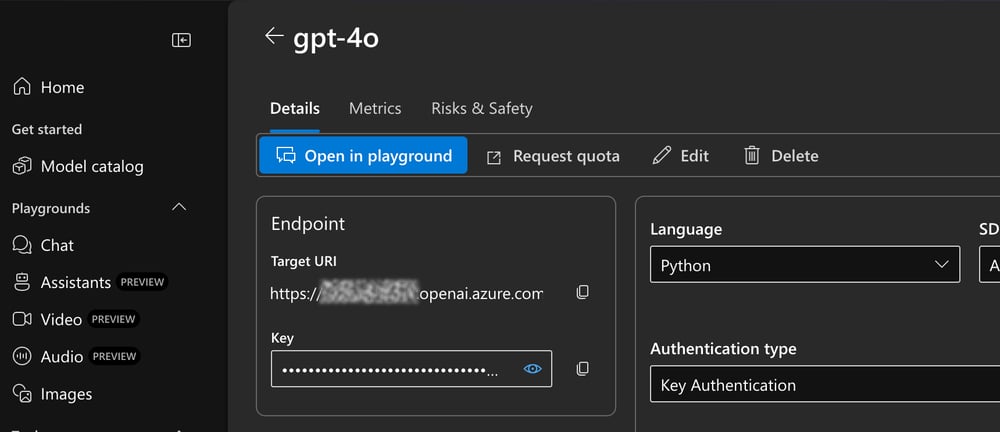Click the Open in playground button

point(363,156)
